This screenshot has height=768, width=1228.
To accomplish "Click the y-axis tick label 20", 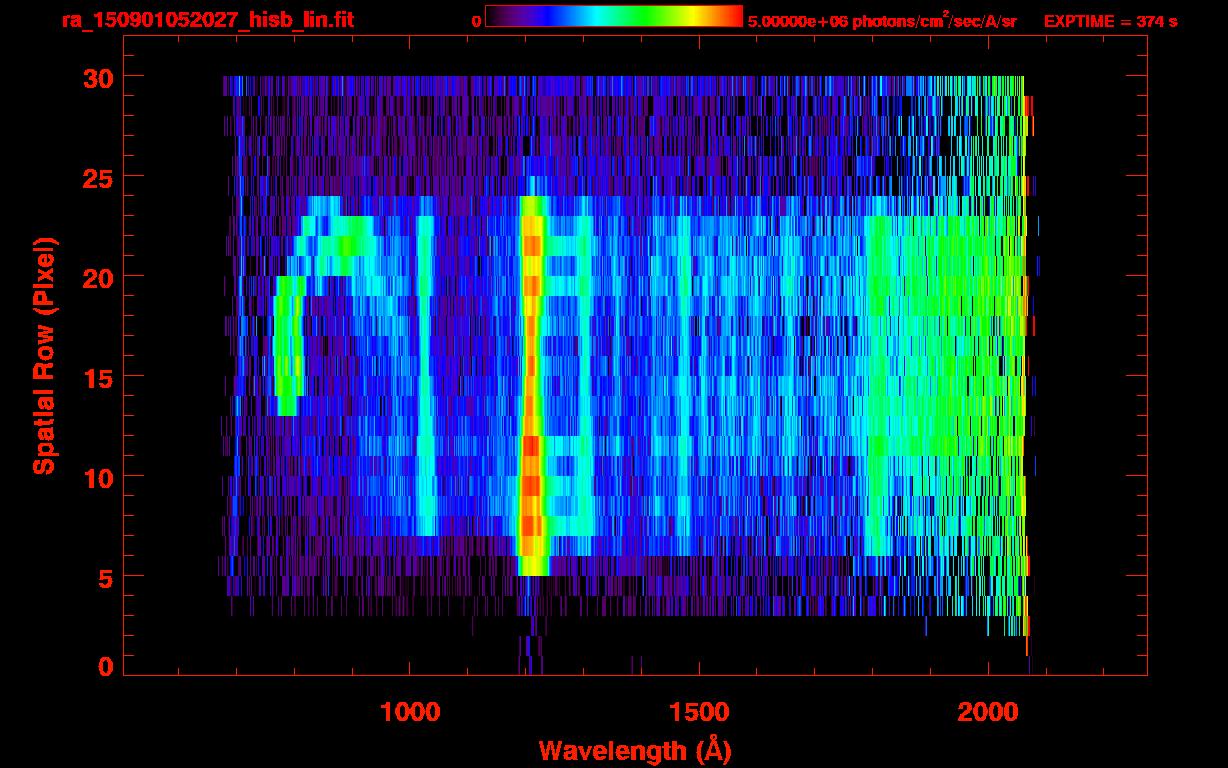I will pos(99,277).
